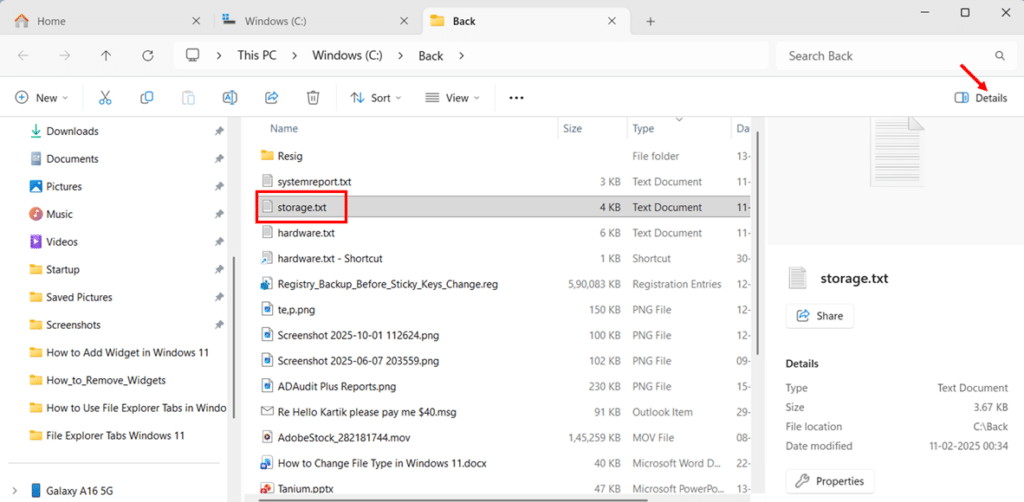Click This PC in the address bar

(x=257, y=55)
